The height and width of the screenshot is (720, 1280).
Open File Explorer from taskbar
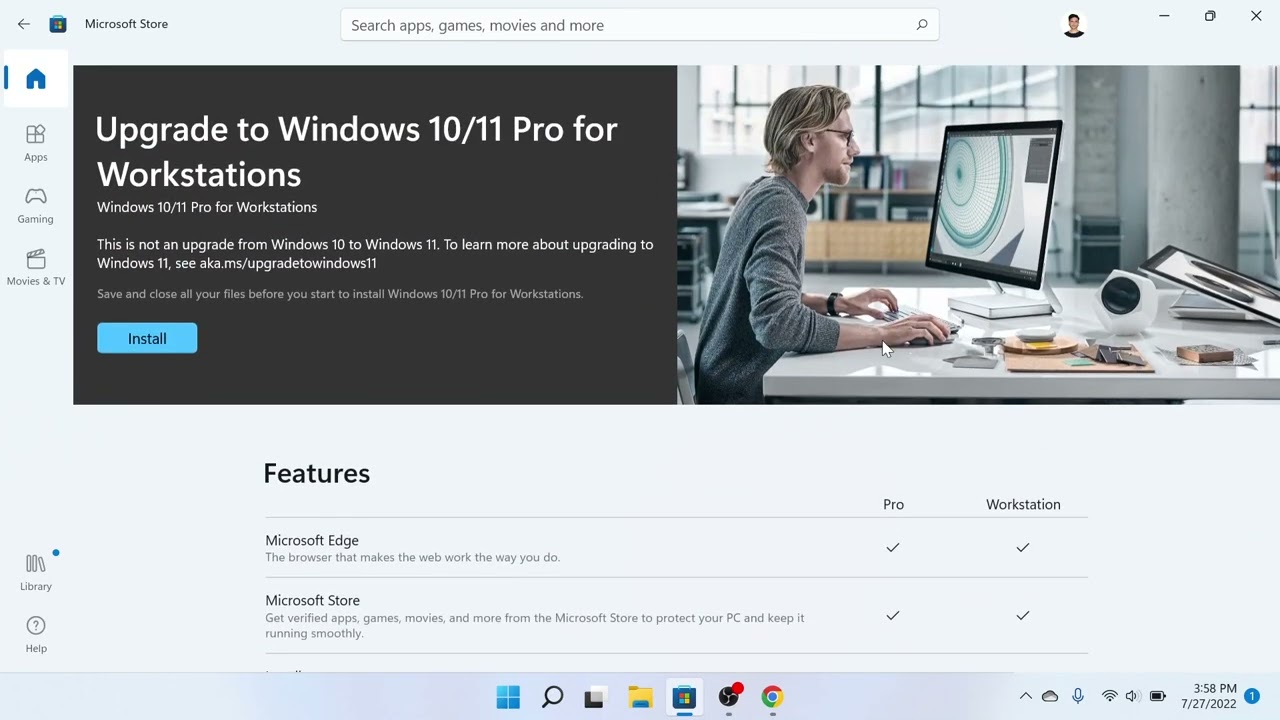click(640, 697)
